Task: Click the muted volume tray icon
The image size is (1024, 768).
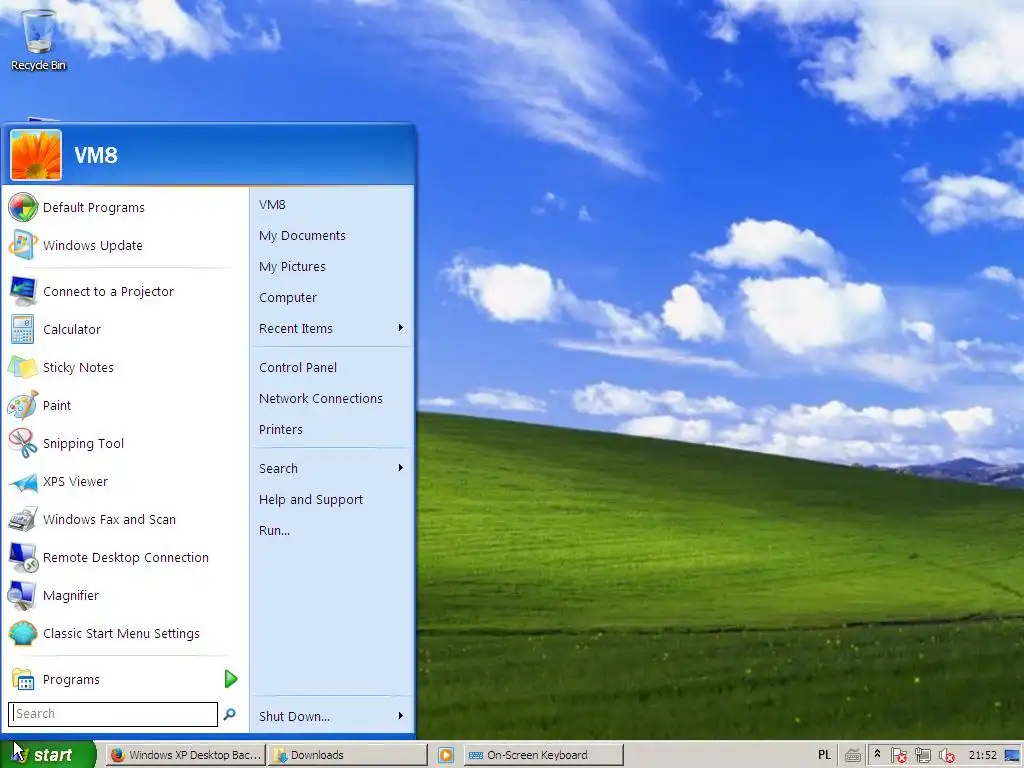Action: click(x=946, y=756)
